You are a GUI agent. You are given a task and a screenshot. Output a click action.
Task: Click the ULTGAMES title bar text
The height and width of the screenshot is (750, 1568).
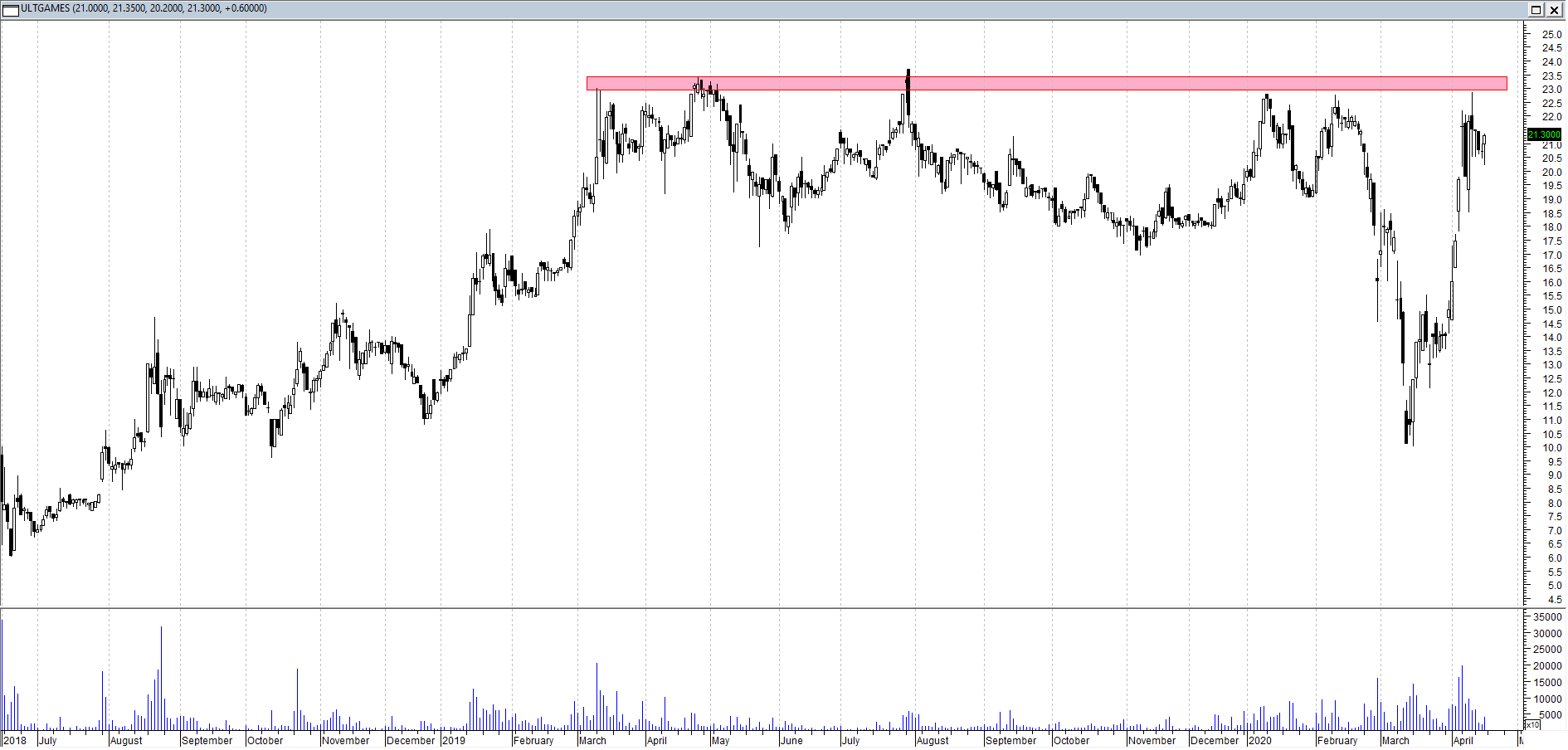coord(143,8)
